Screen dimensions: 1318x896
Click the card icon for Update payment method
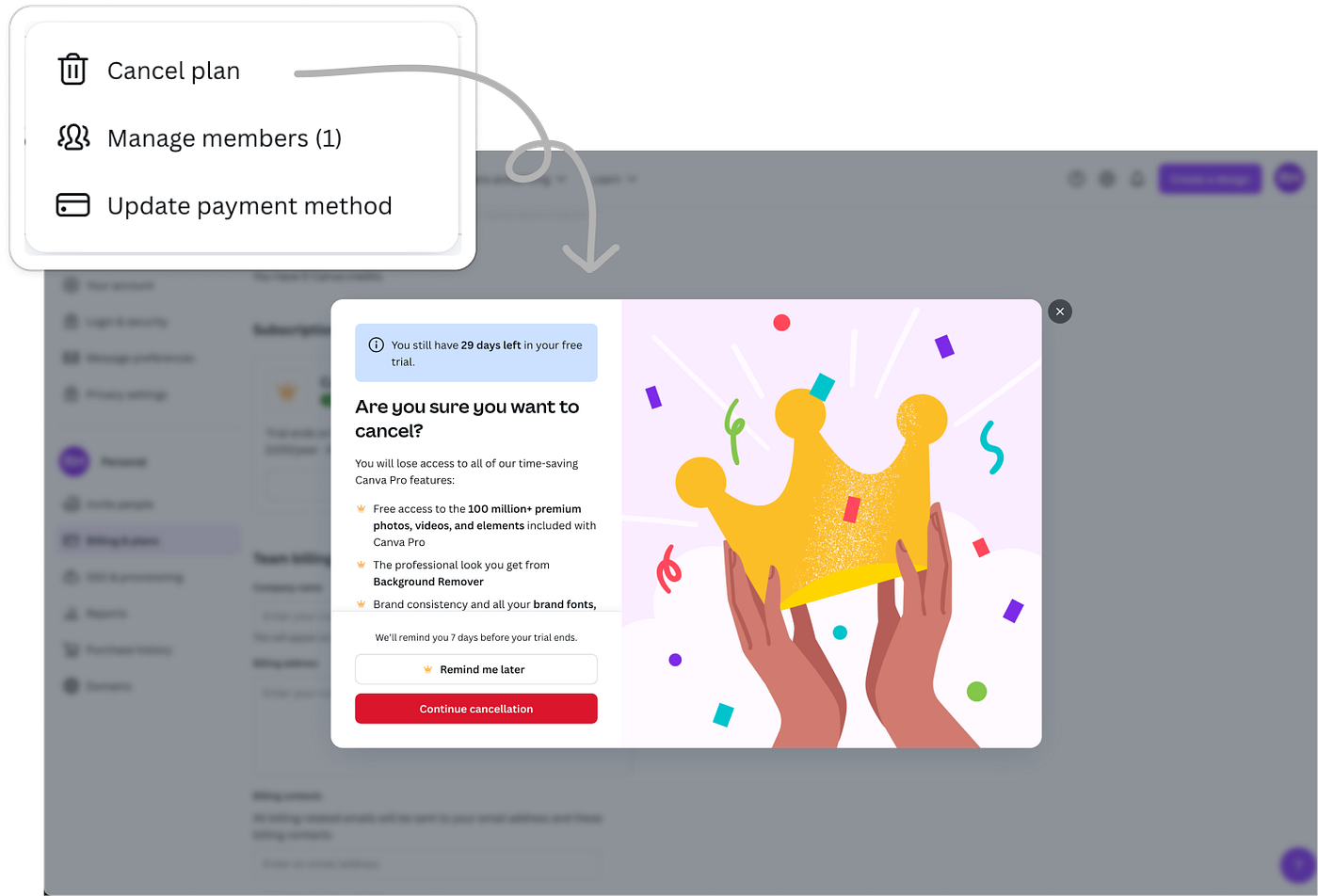pos(72,205)
